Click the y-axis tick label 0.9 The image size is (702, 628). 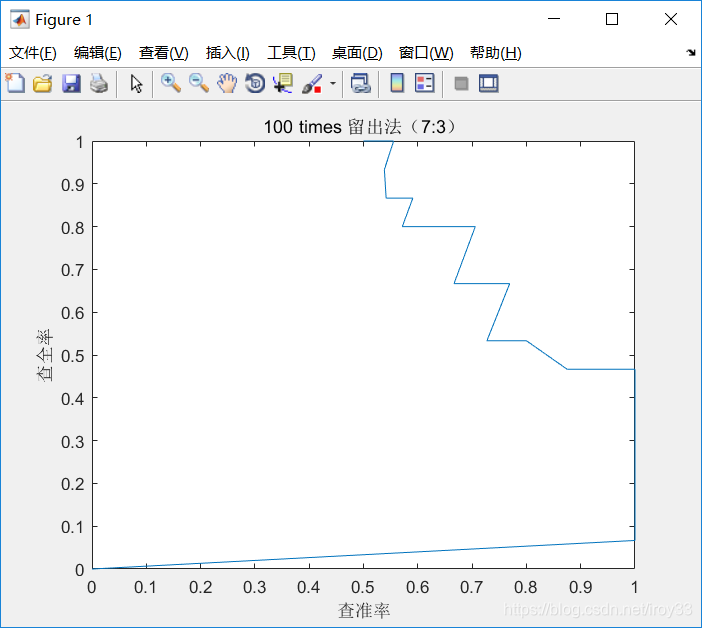coord(73,185)
